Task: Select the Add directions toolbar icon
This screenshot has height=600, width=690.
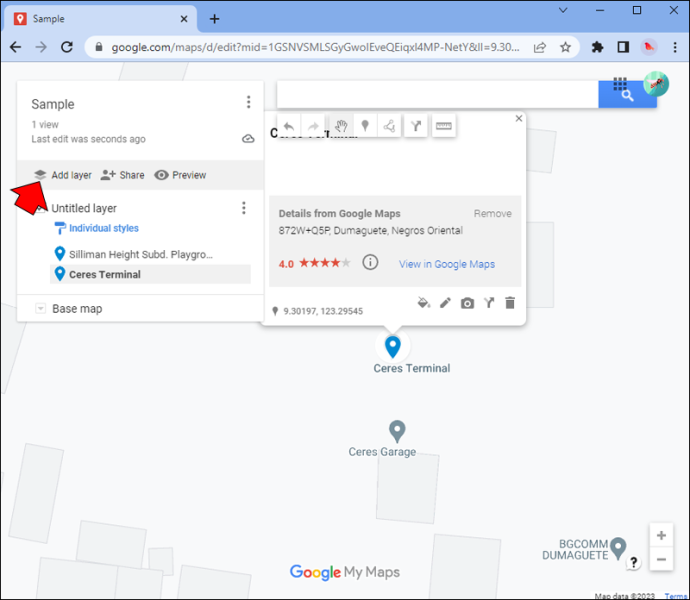Action: click(416, 126)
